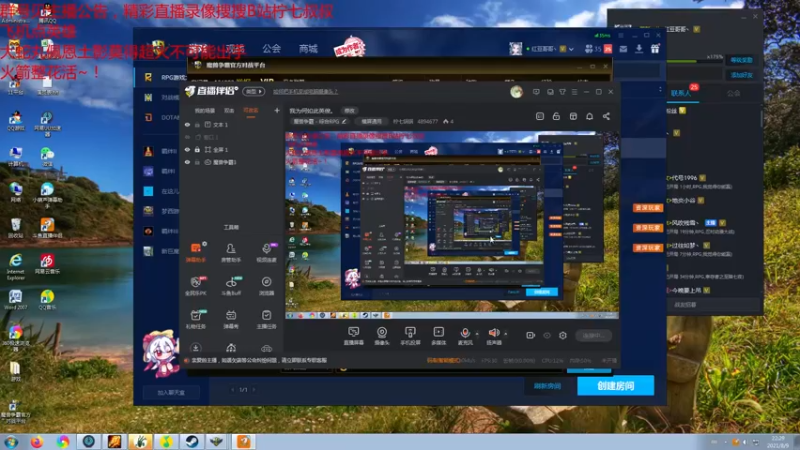
Task: Open the 礼物任务 gift task tool
Action: click(196, 319)
